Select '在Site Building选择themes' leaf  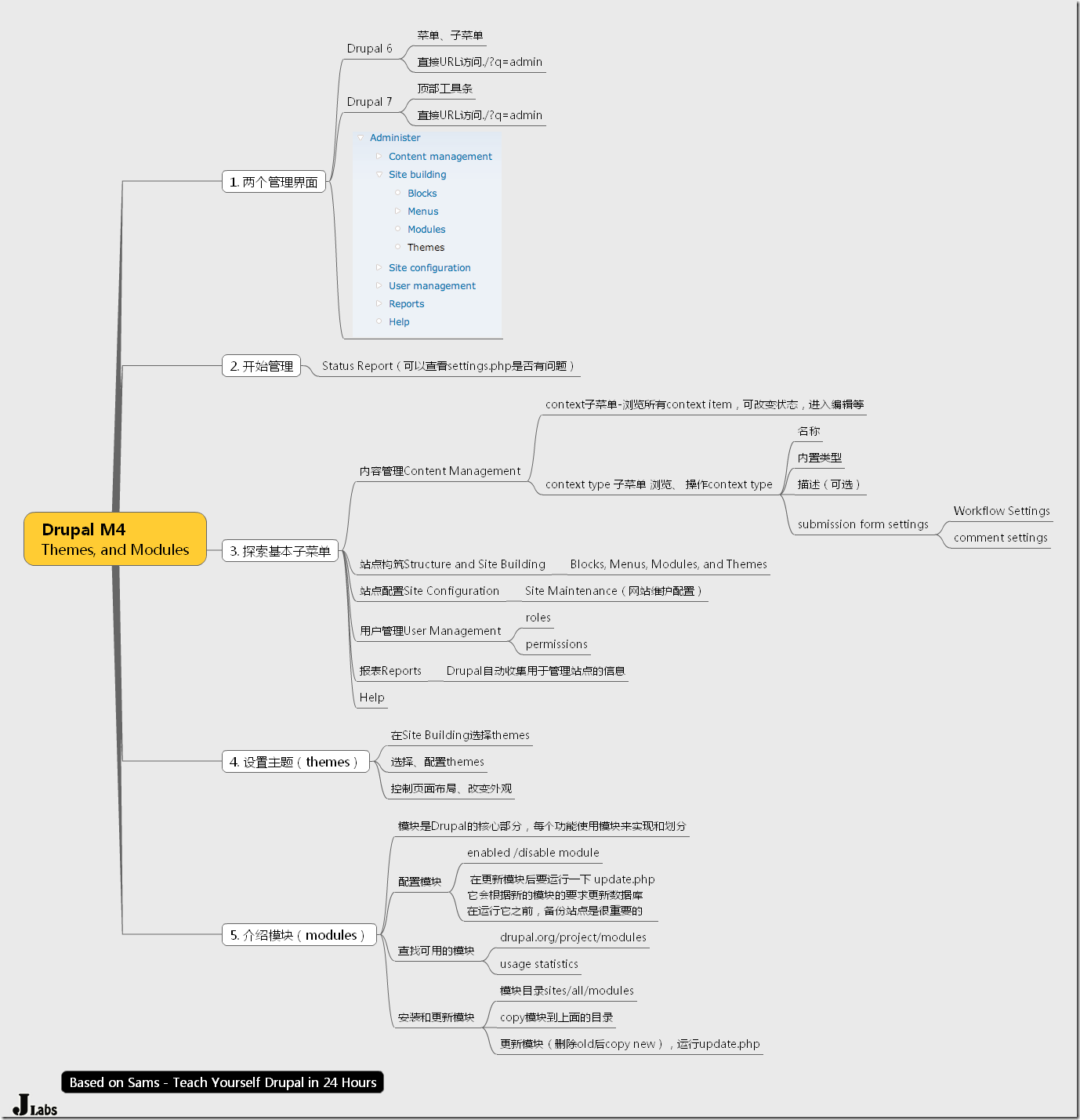tap(460, 735)
